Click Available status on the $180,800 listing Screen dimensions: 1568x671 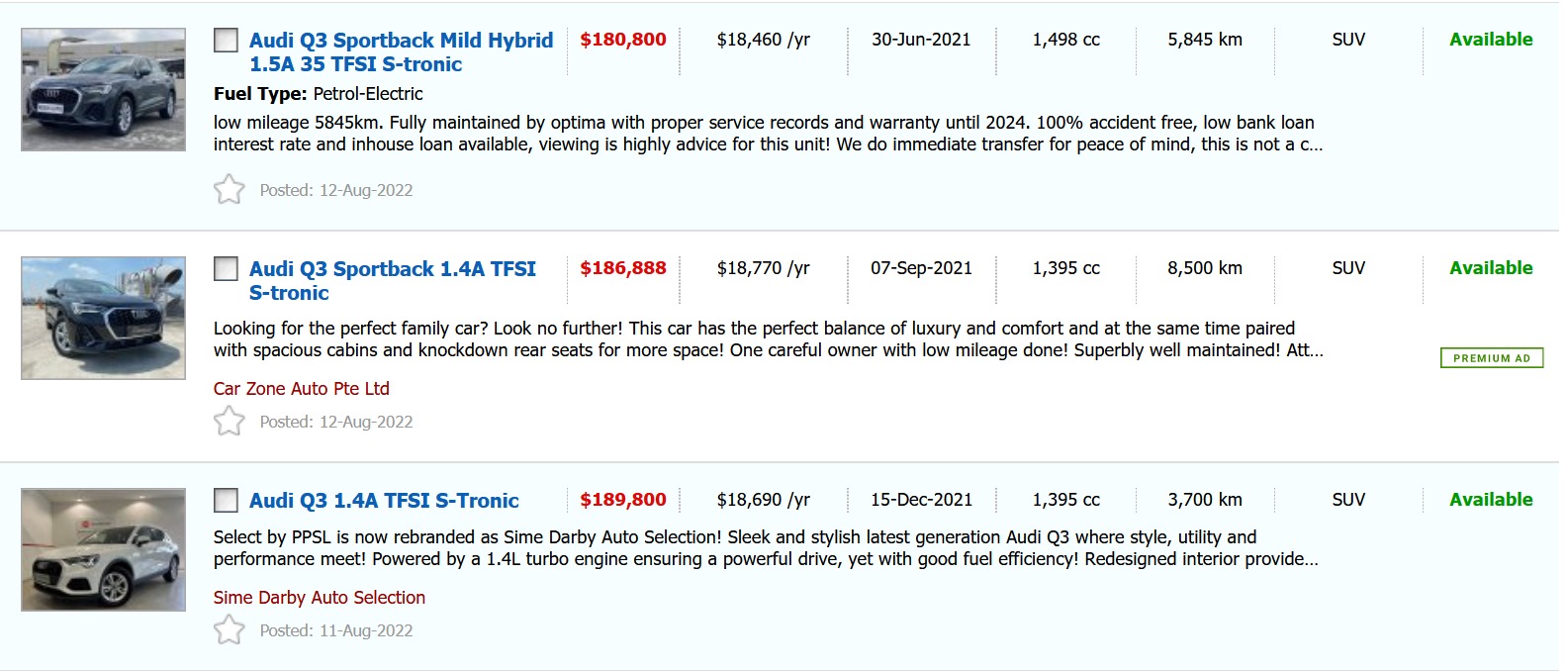(x=1490, y=40)
